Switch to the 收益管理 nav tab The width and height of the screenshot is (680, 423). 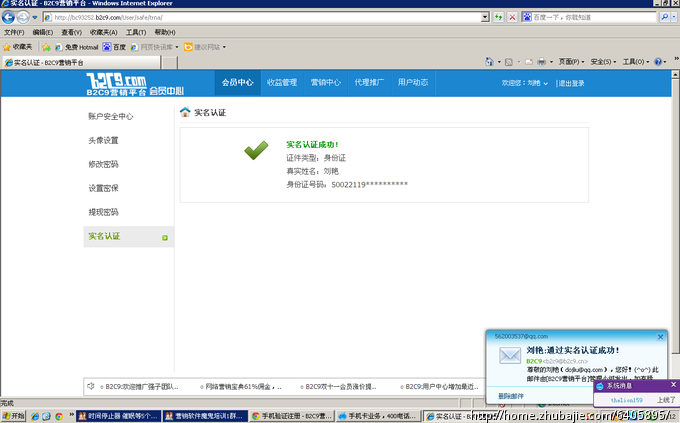[282, 82]
